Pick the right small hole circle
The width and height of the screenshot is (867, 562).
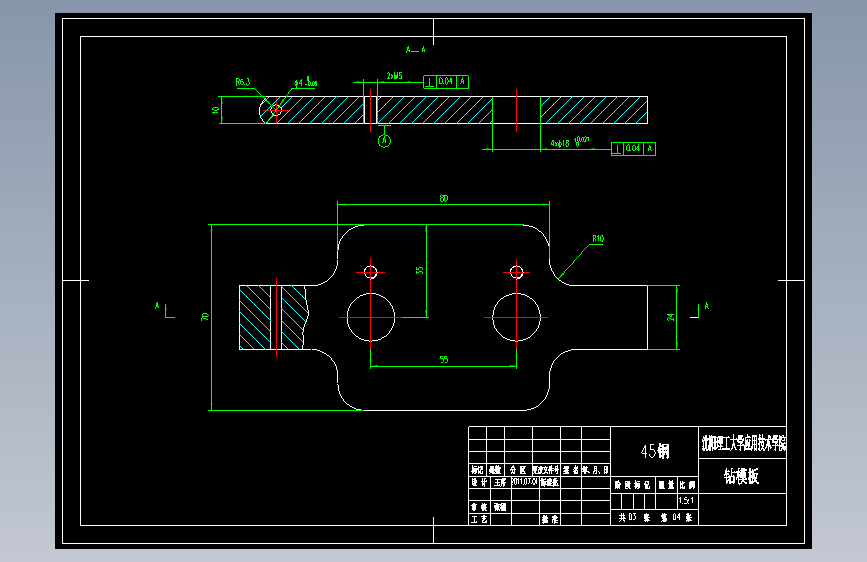[516, 272]
